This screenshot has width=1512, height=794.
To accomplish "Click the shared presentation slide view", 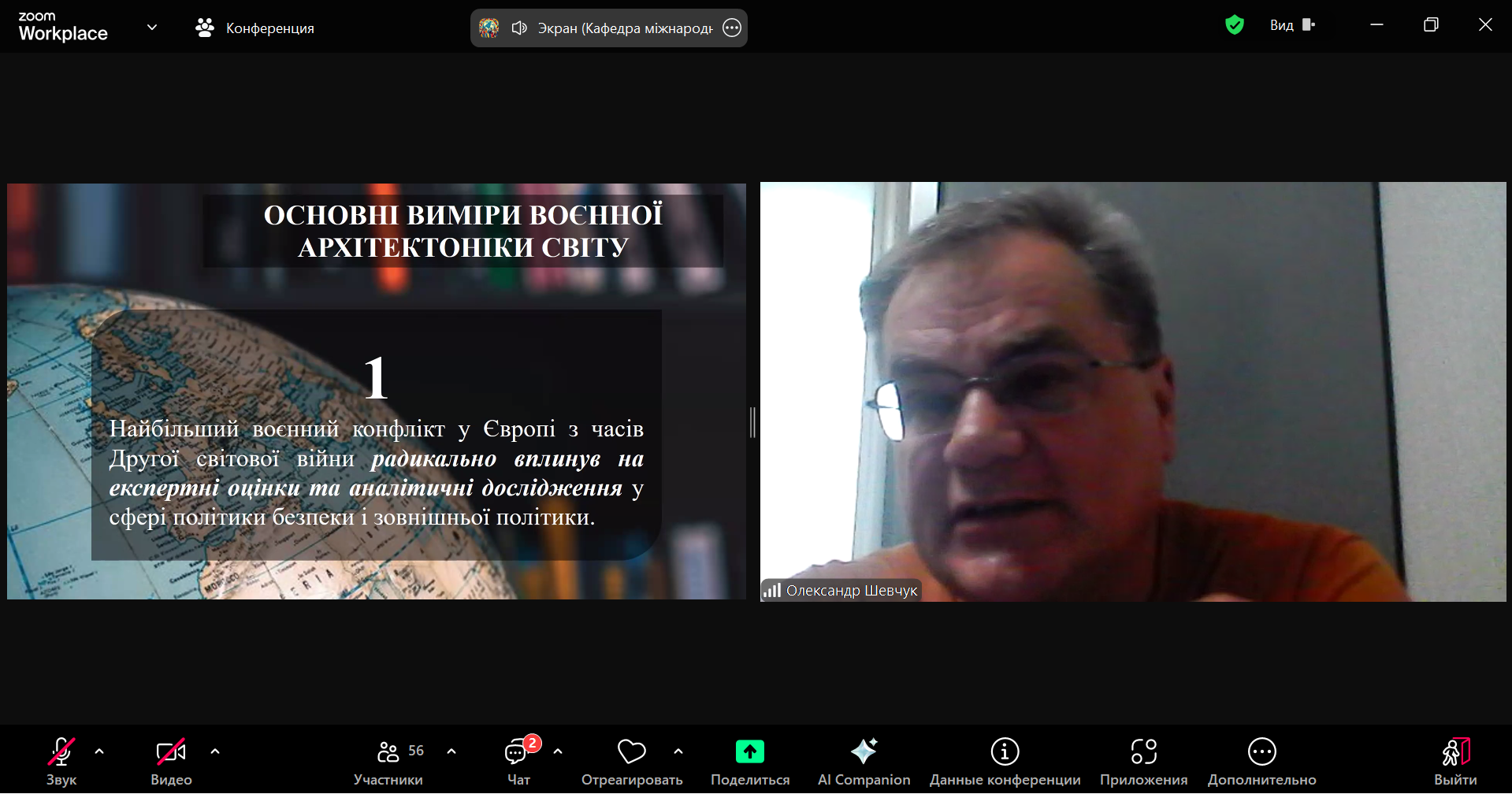I will pyautogui.click(x=377, y=391).
